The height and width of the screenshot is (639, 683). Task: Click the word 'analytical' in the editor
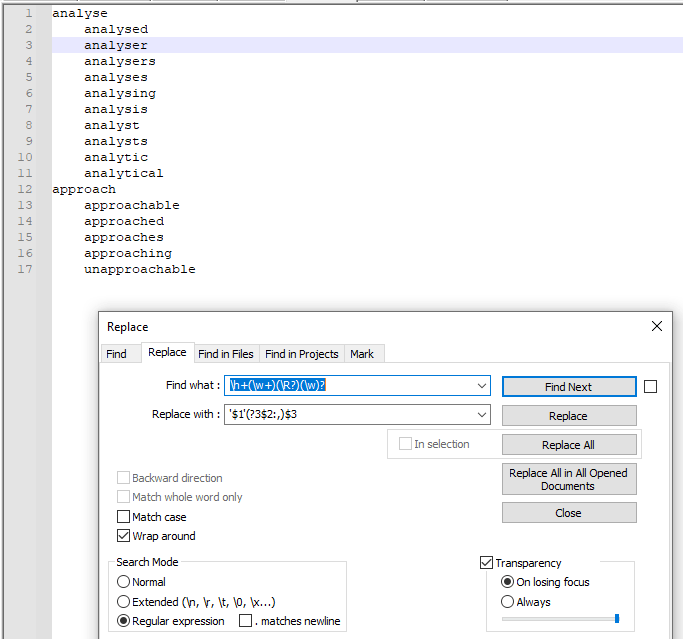point(124,173)
